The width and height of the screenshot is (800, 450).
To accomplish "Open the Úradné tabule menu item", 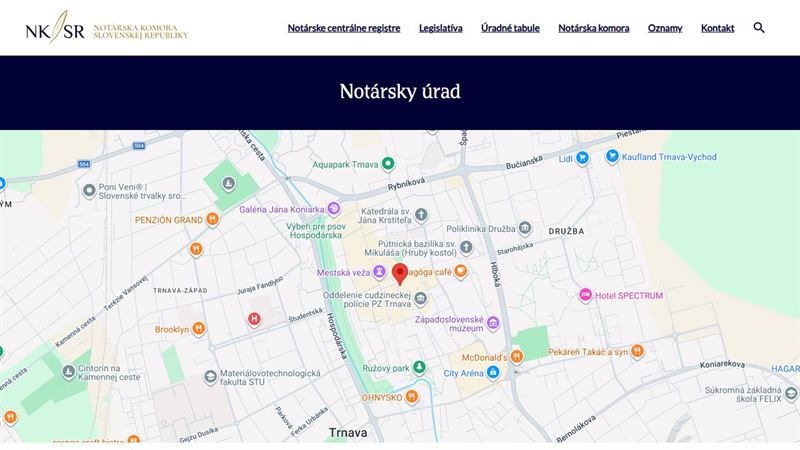I will pos(510,28).
